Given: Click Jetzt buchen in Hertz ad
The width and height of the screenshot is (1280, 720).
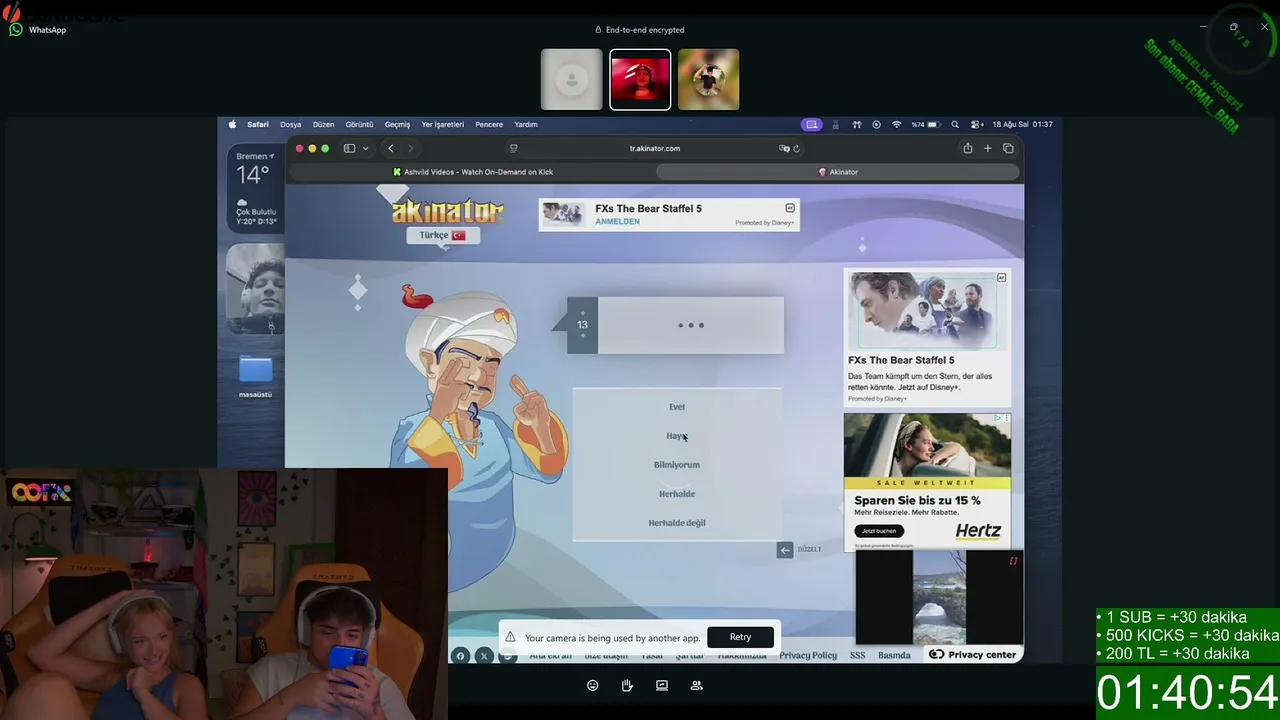Looking at the screenshot, I should 879,531.
